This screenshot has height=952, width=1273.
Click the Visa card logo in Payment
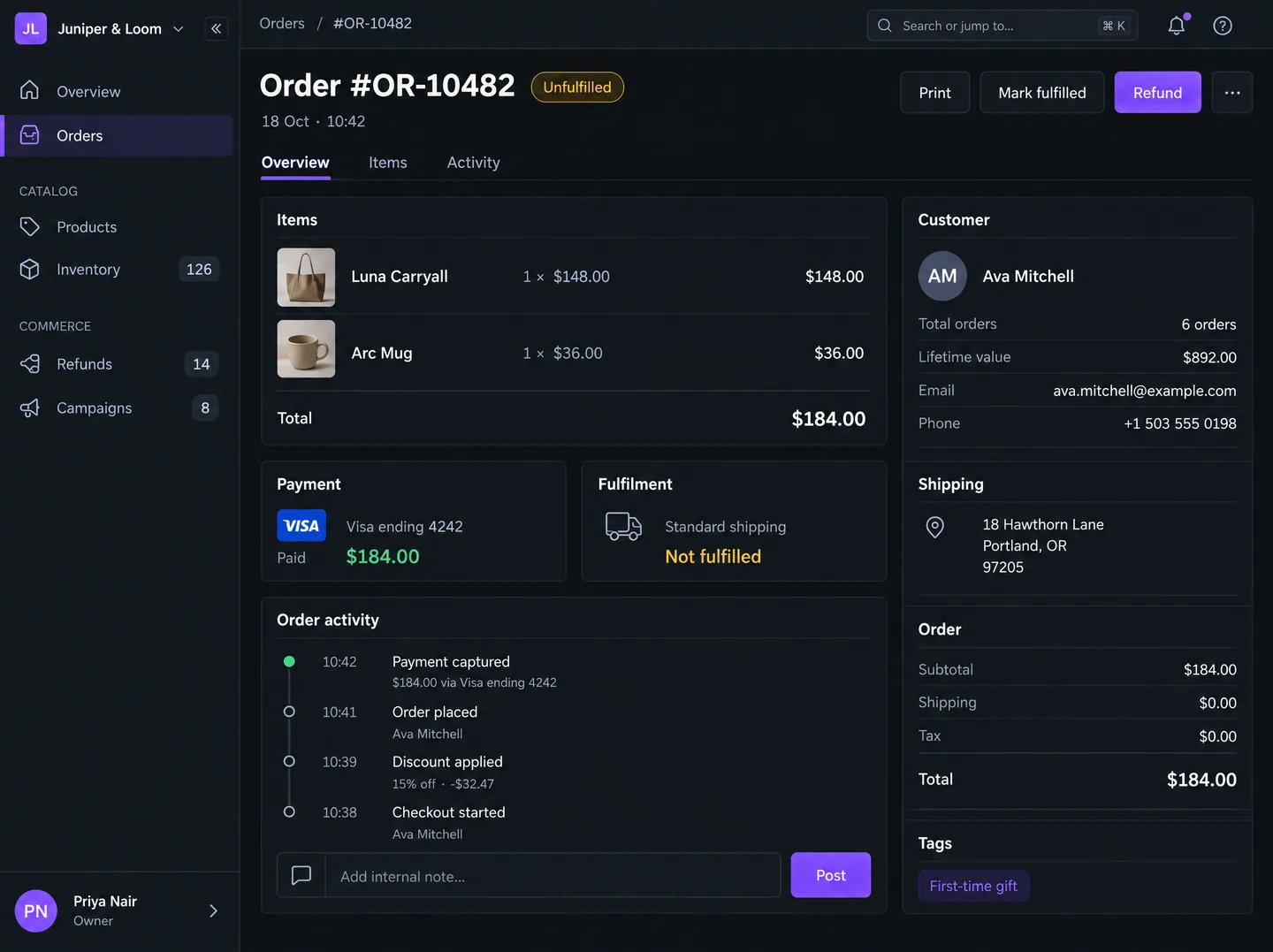click(x=301, y=526)
